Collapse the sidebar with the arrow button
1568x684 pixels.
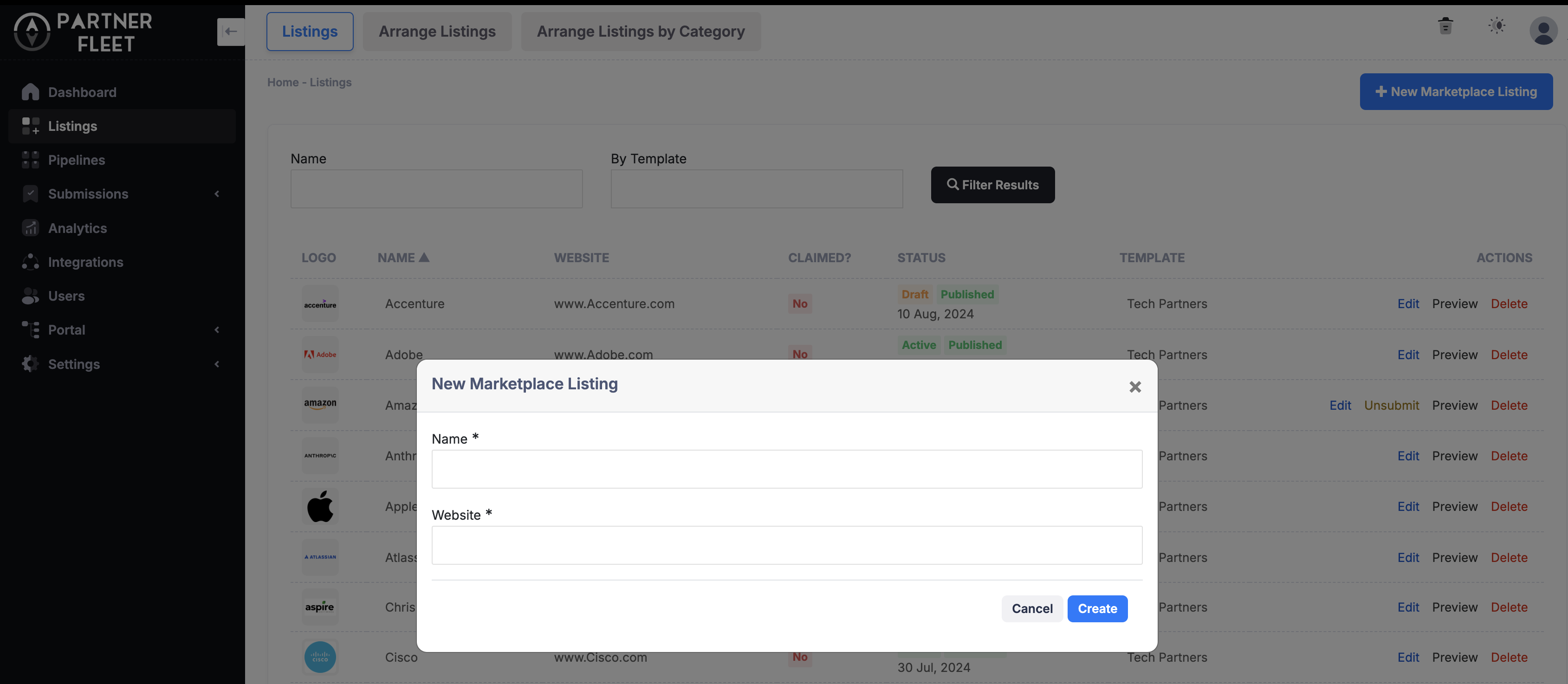231,32
